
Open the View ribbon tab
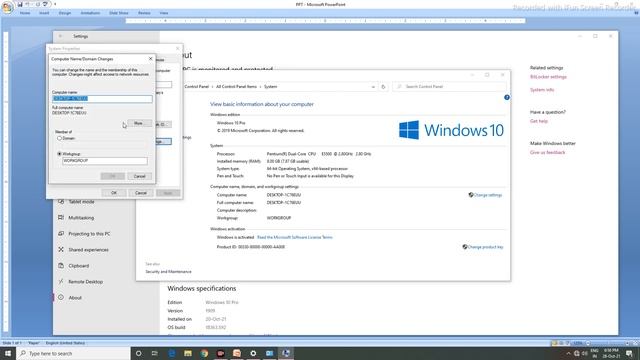(164, 13)
